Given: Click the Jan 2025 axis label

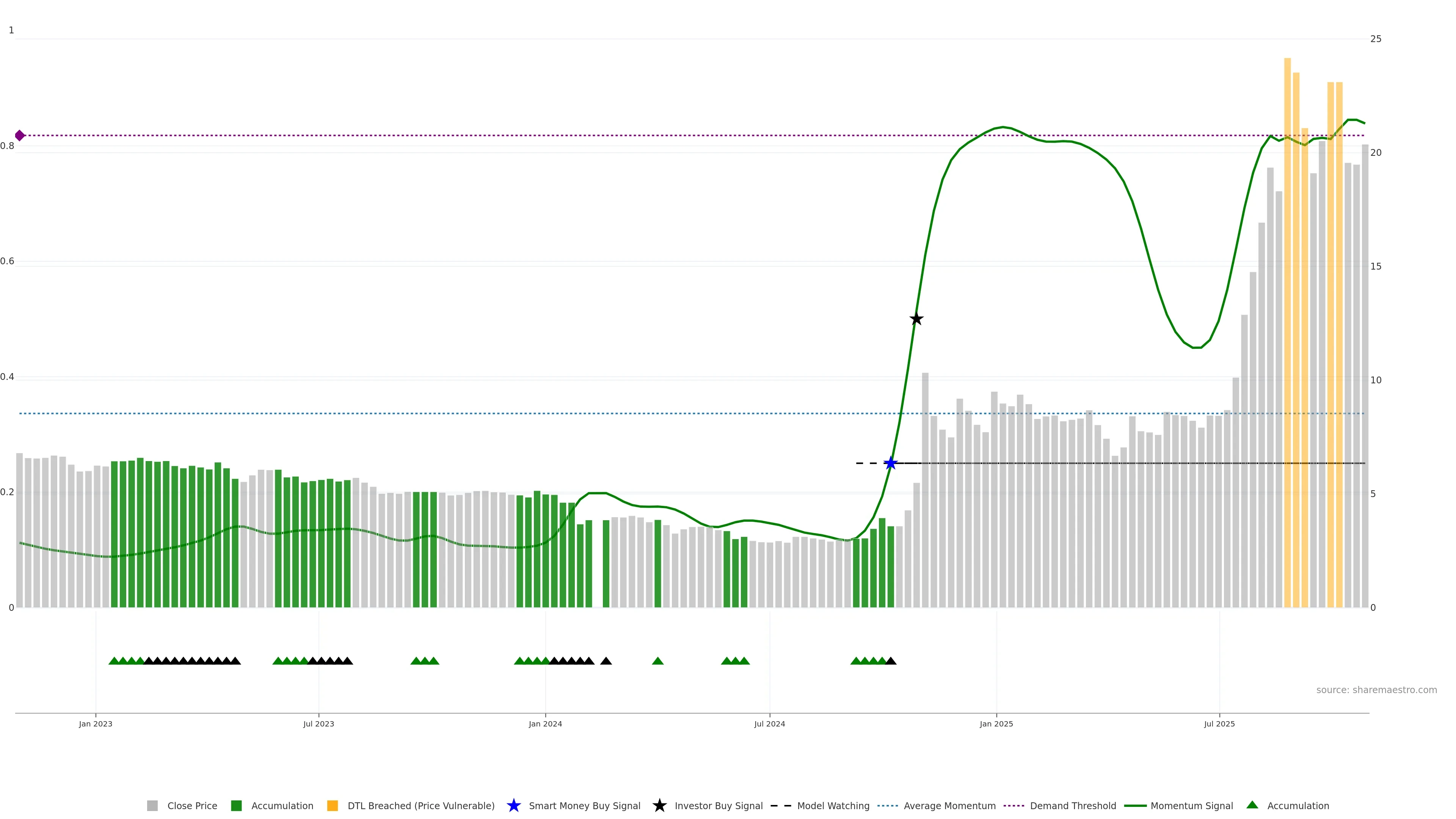Looking at the screenshot, I should pos(996,724).
